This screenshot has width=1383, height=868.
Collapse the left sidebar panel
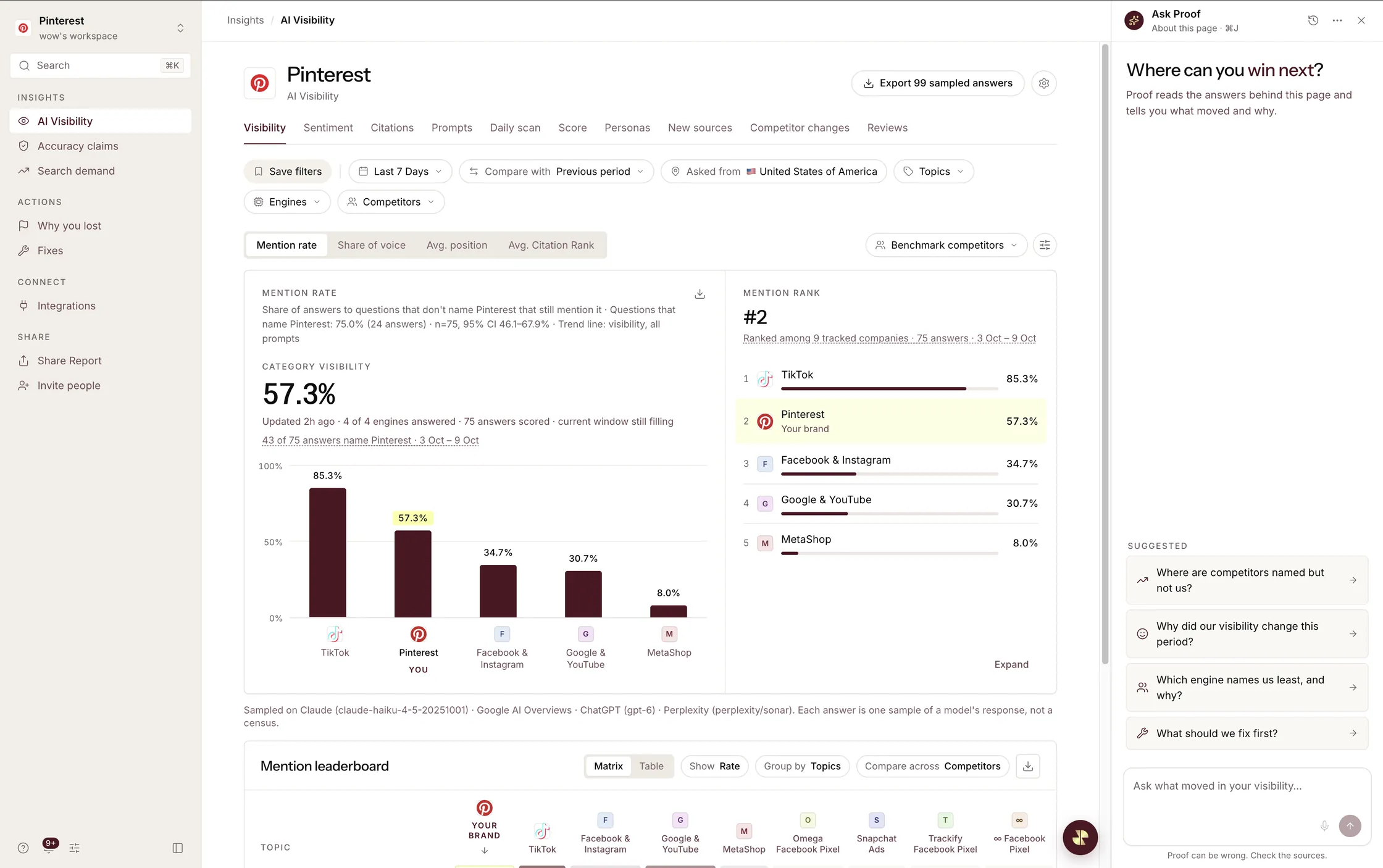tap(178, 848)
